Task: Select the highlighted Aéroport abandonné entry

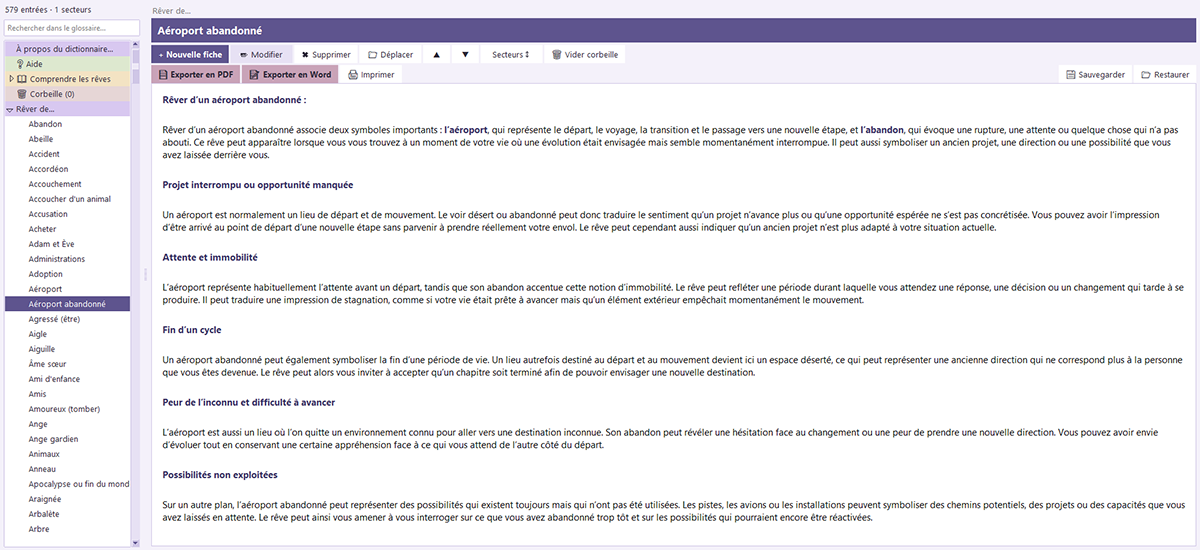Action: 67,304
